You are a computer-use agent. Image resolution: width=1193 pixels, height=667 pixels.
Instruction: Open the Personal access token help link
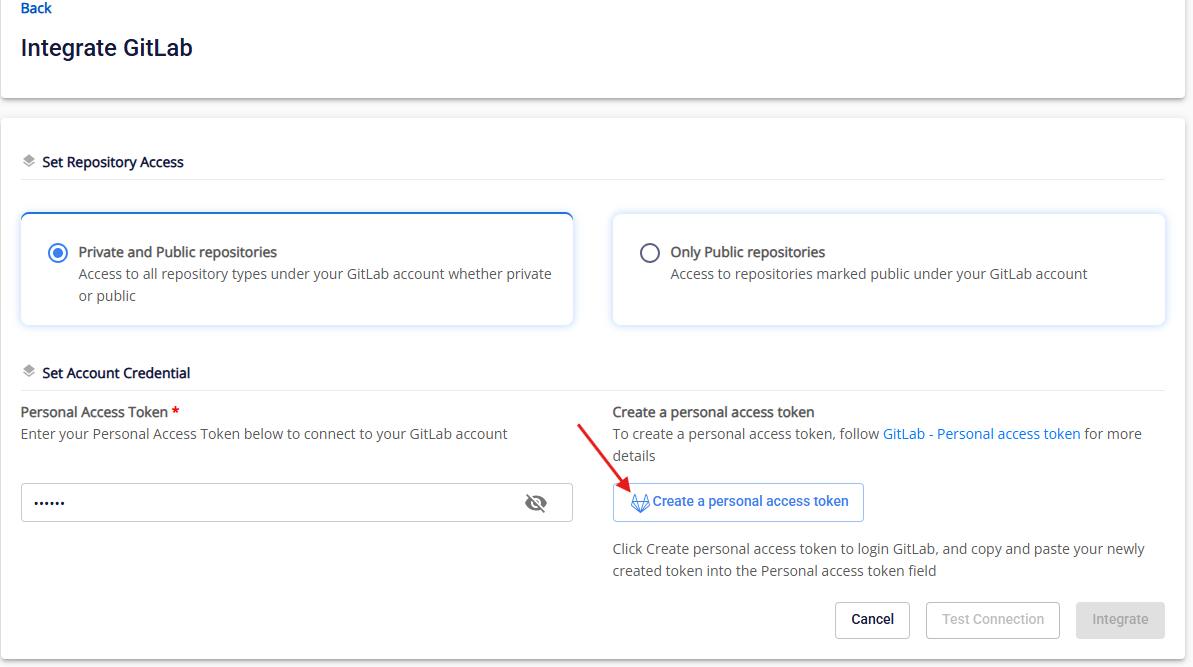pos(1008,434)
